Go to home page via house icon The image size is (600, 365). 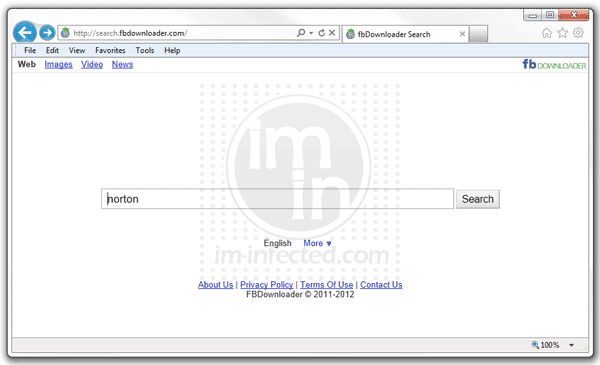547,33
